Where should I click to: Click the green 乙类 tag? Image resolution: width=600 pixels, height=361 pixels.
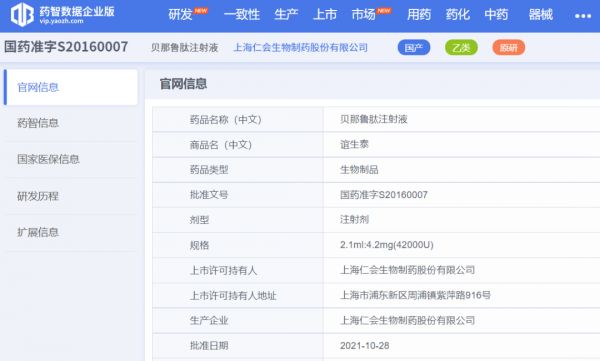pos(461,47)
